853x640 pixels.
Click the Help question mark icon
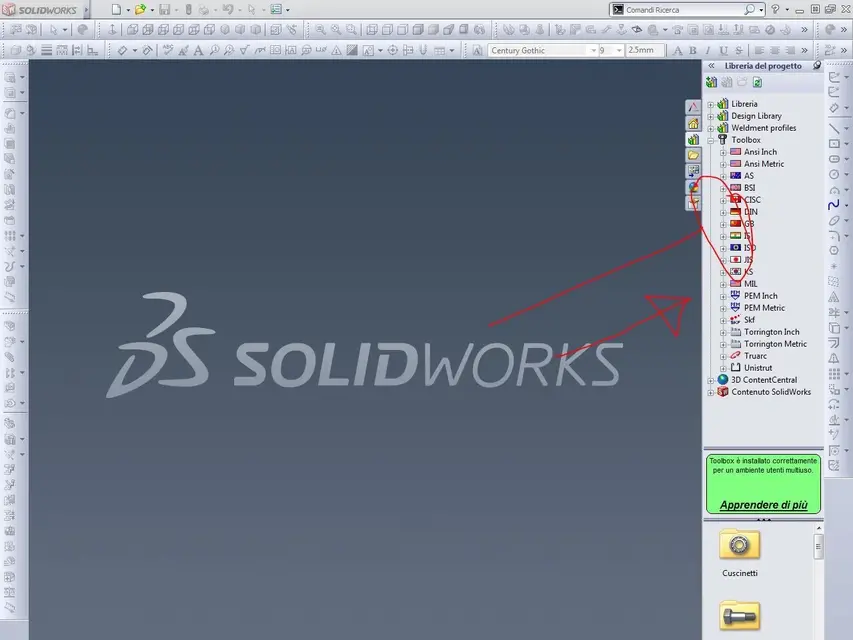pos(775,9)
